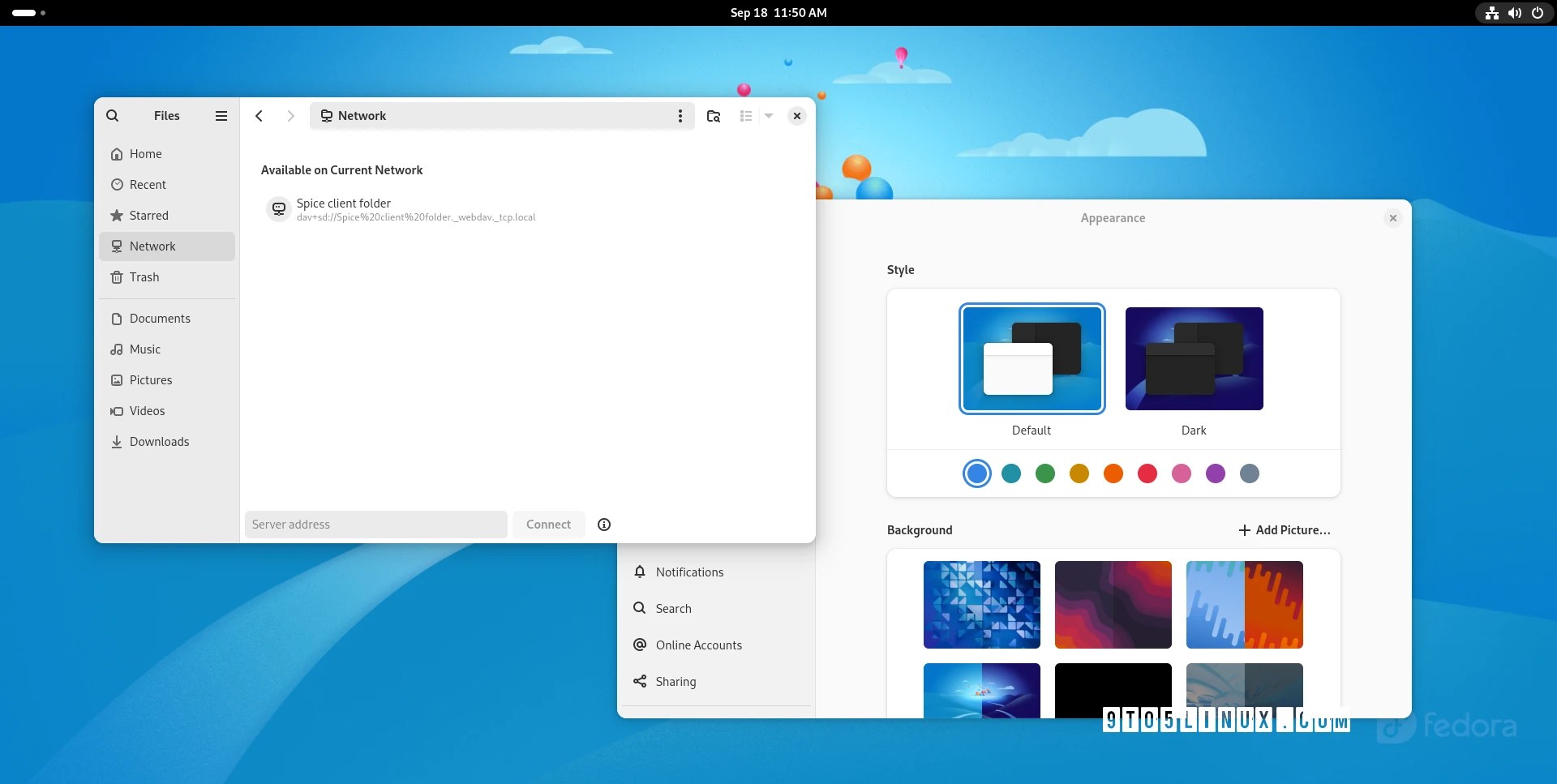Click the Downloads arrow icon in sidebar
The height and width of the screenshot is (784, 1557).
[x=117, y=442]
